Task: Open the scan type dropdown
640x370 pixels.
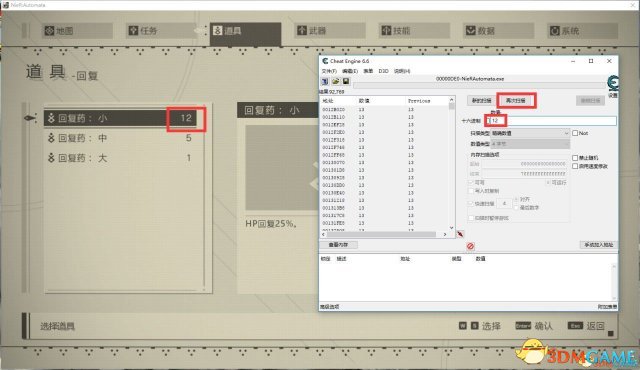Action: (x=530, y=133)
